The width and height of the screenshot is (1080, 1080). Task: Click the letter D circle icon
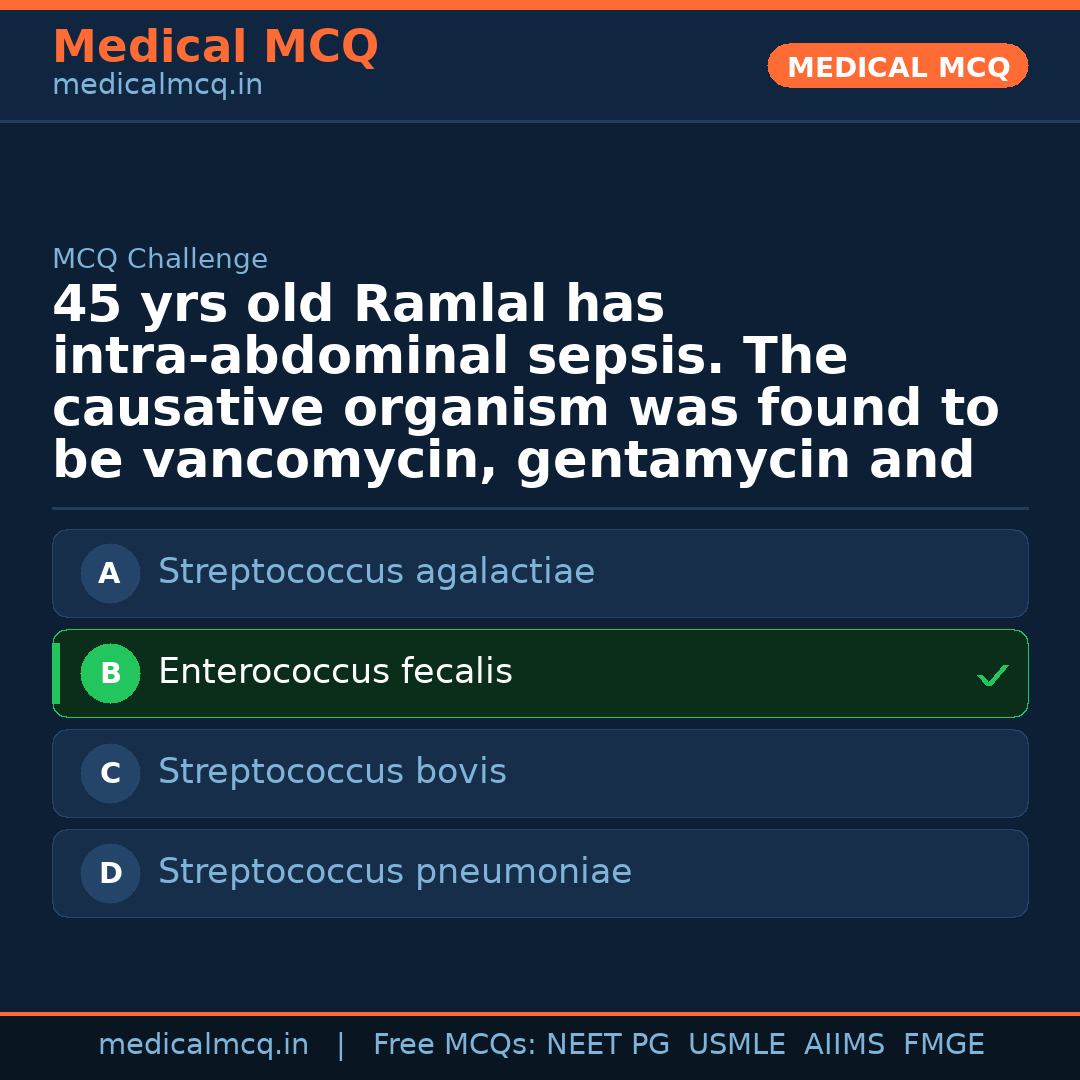(x=110, y=874)
